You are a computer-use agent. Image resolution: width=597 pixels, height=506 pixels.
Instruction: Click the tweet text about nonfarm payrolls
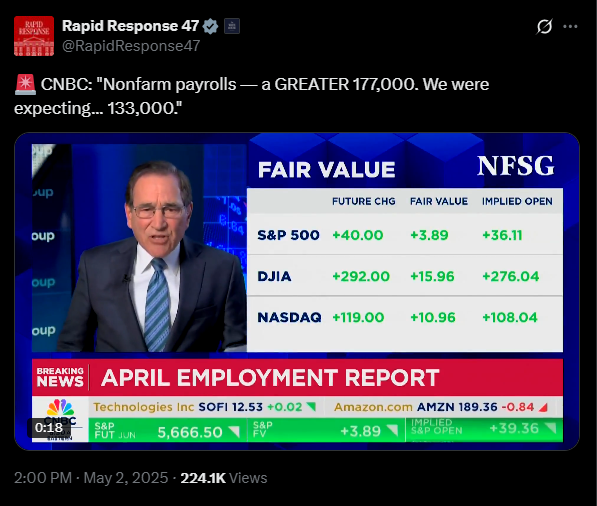pyautogui.click(x=252, y=96)
